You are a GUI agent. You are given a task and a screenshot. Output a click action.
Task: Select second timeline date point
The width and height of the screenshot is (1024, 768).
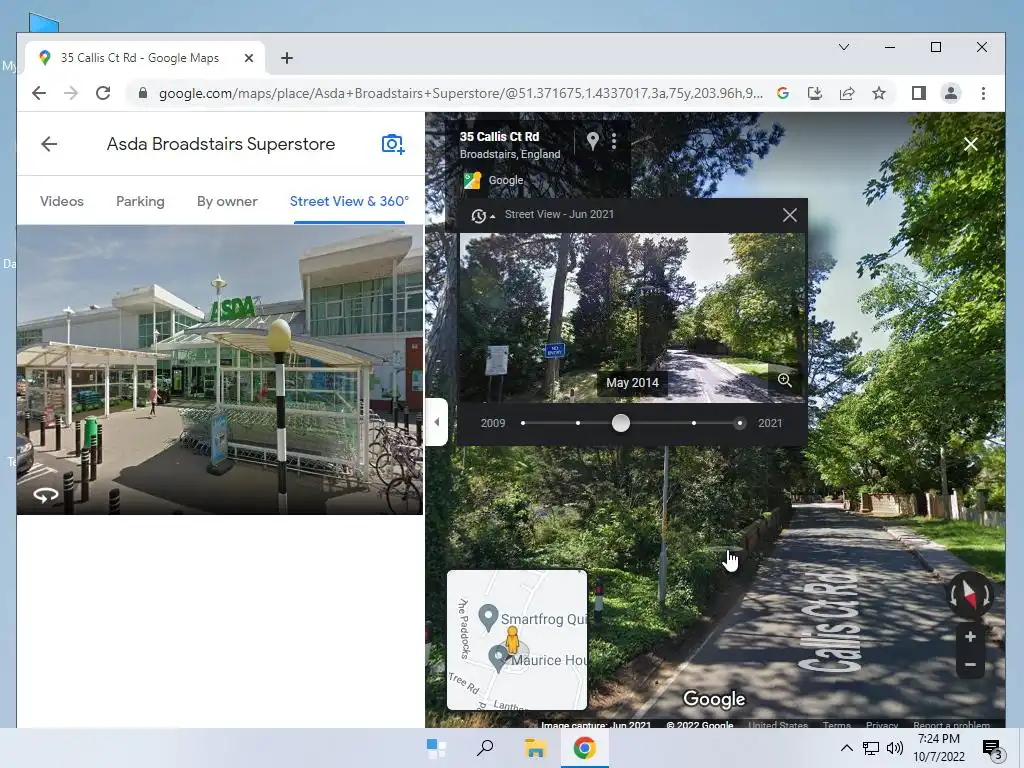click(578, 423)
